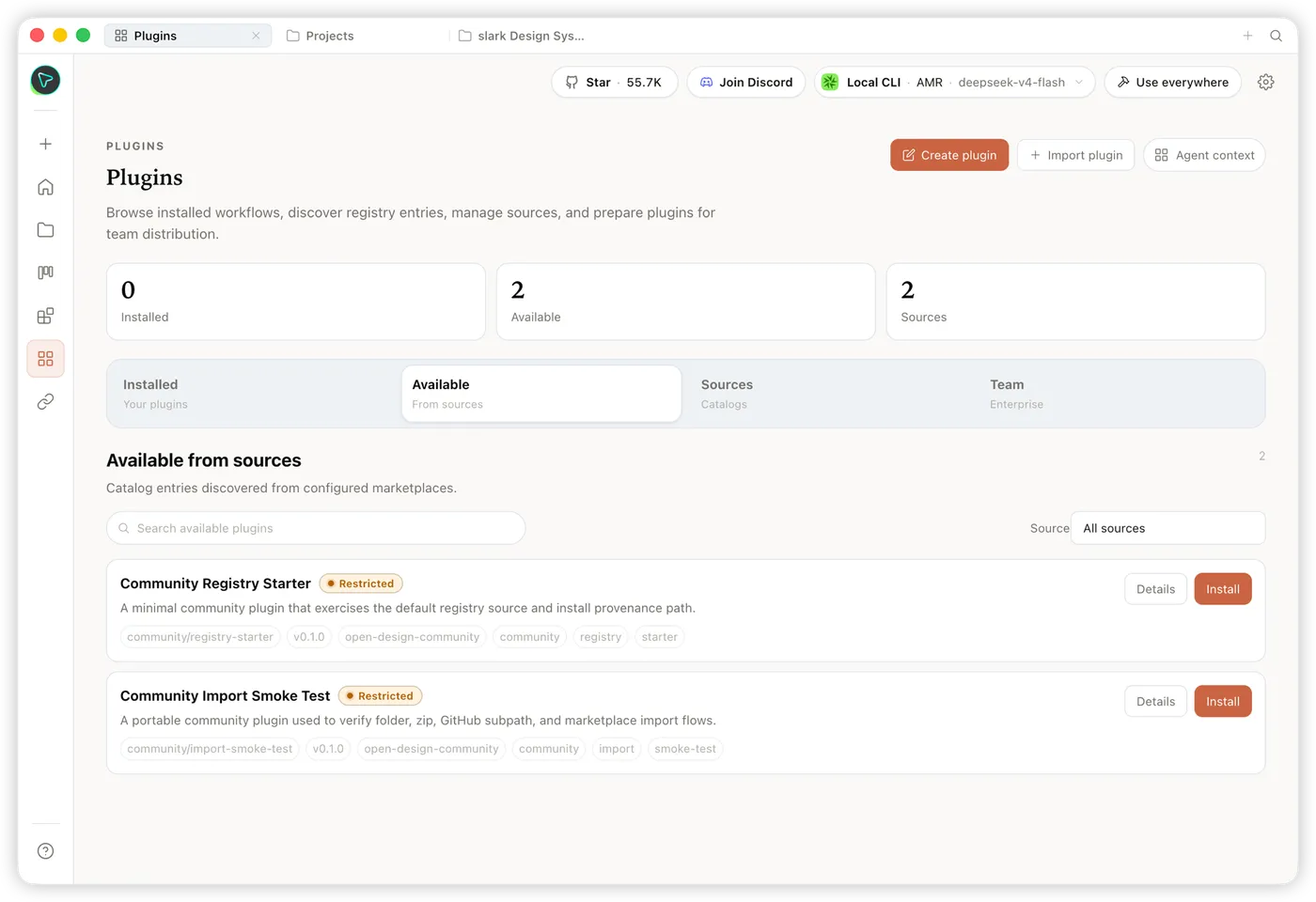Viewport: 1316px width, 902px height.
Task: Install Community Import Smoke Test plugin
Action: [1223, 702]
